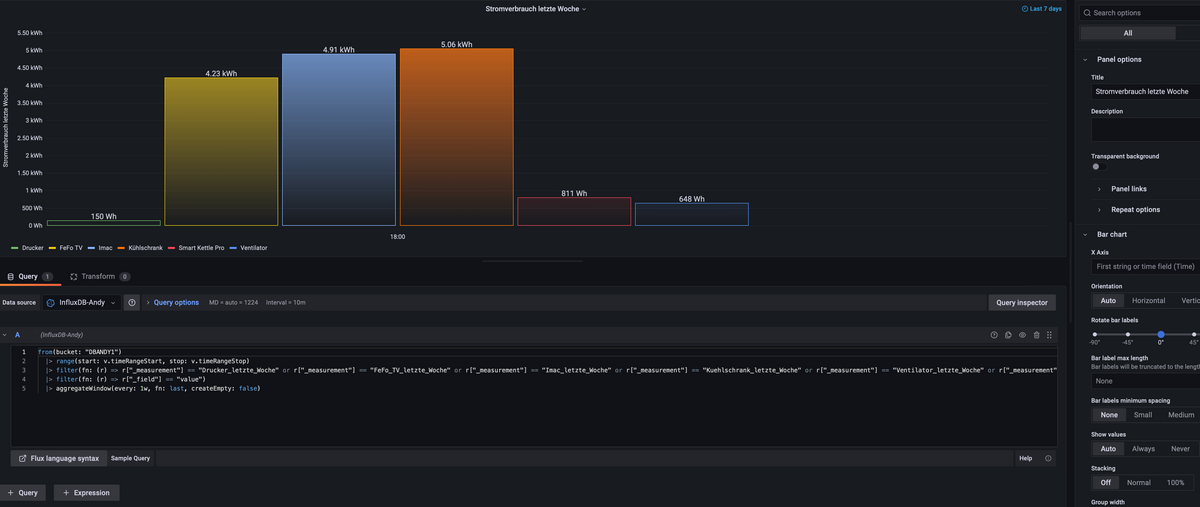The height and width of the screenshot is (507, 1200).
Task: Set Stacking to Normal
Action: click(x=1138, y=482)
